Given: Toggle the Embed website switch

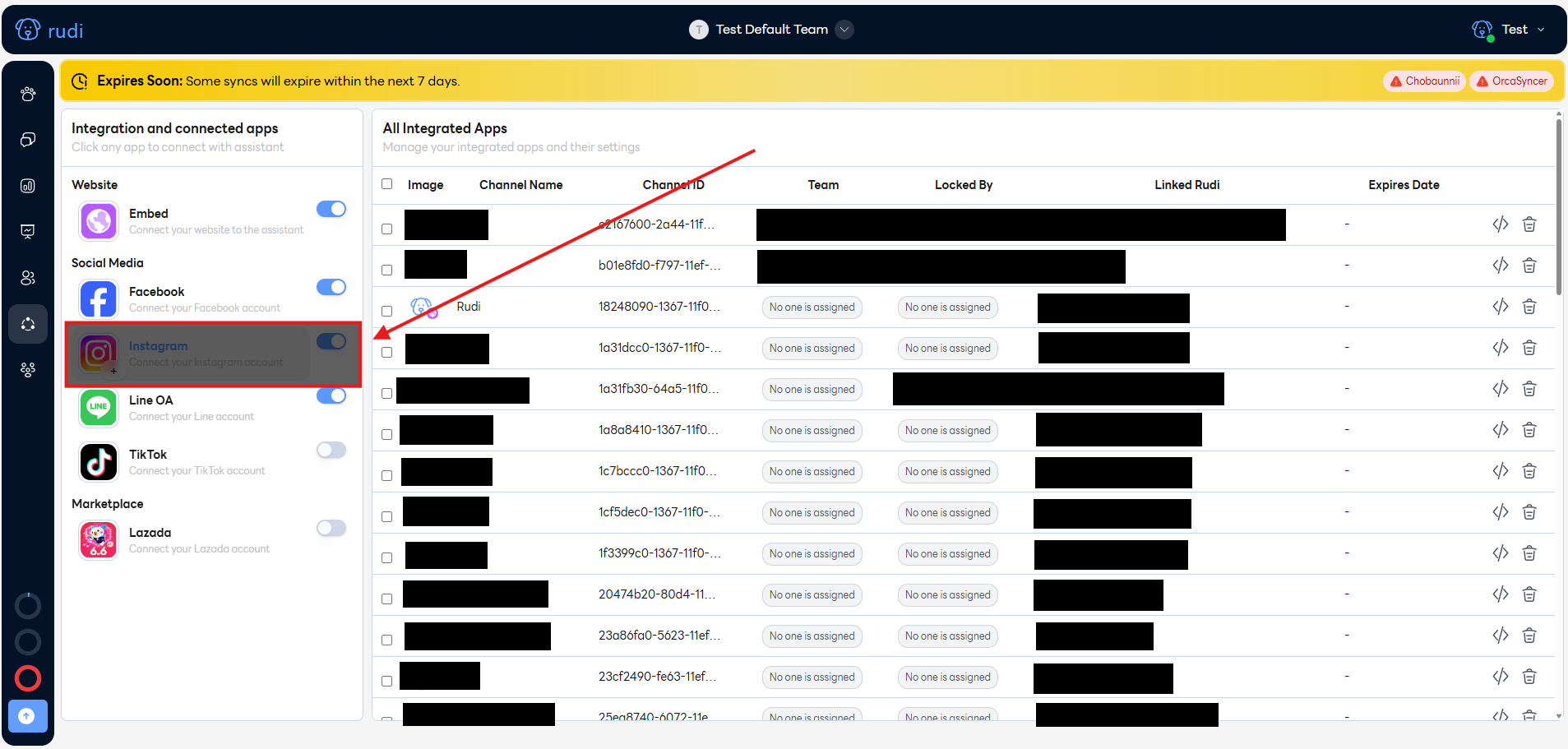Looking at the screenshot, I should tap(331, 210).
